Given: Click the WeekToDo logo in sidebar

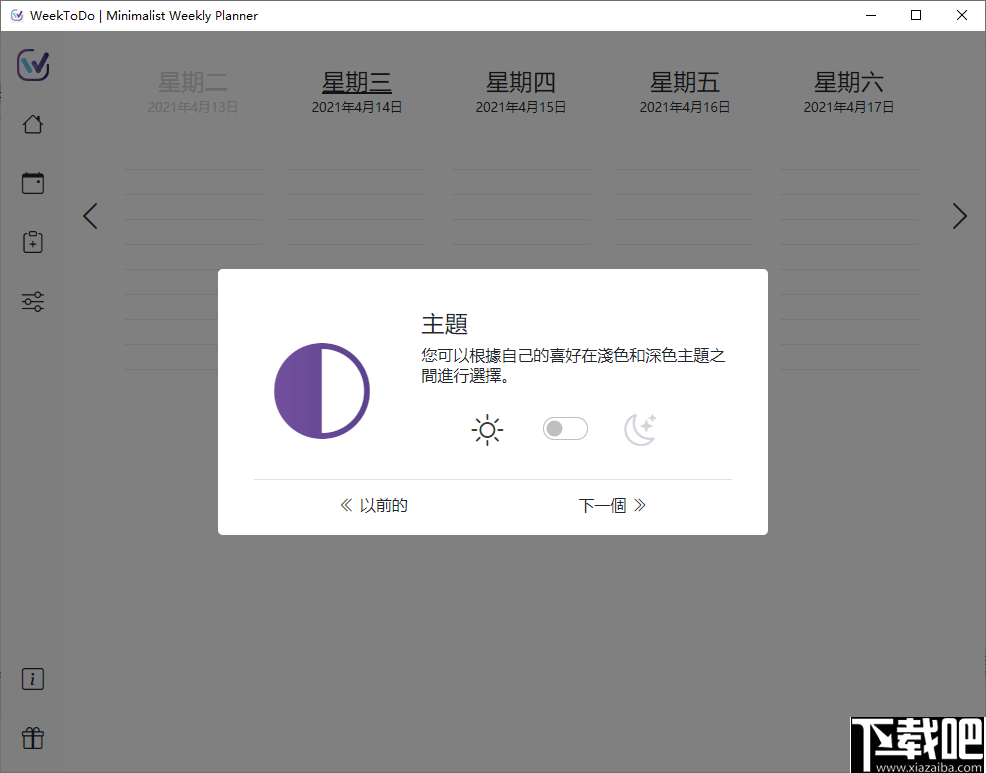Looking at the screenshot, I should [x=33, y=64].
